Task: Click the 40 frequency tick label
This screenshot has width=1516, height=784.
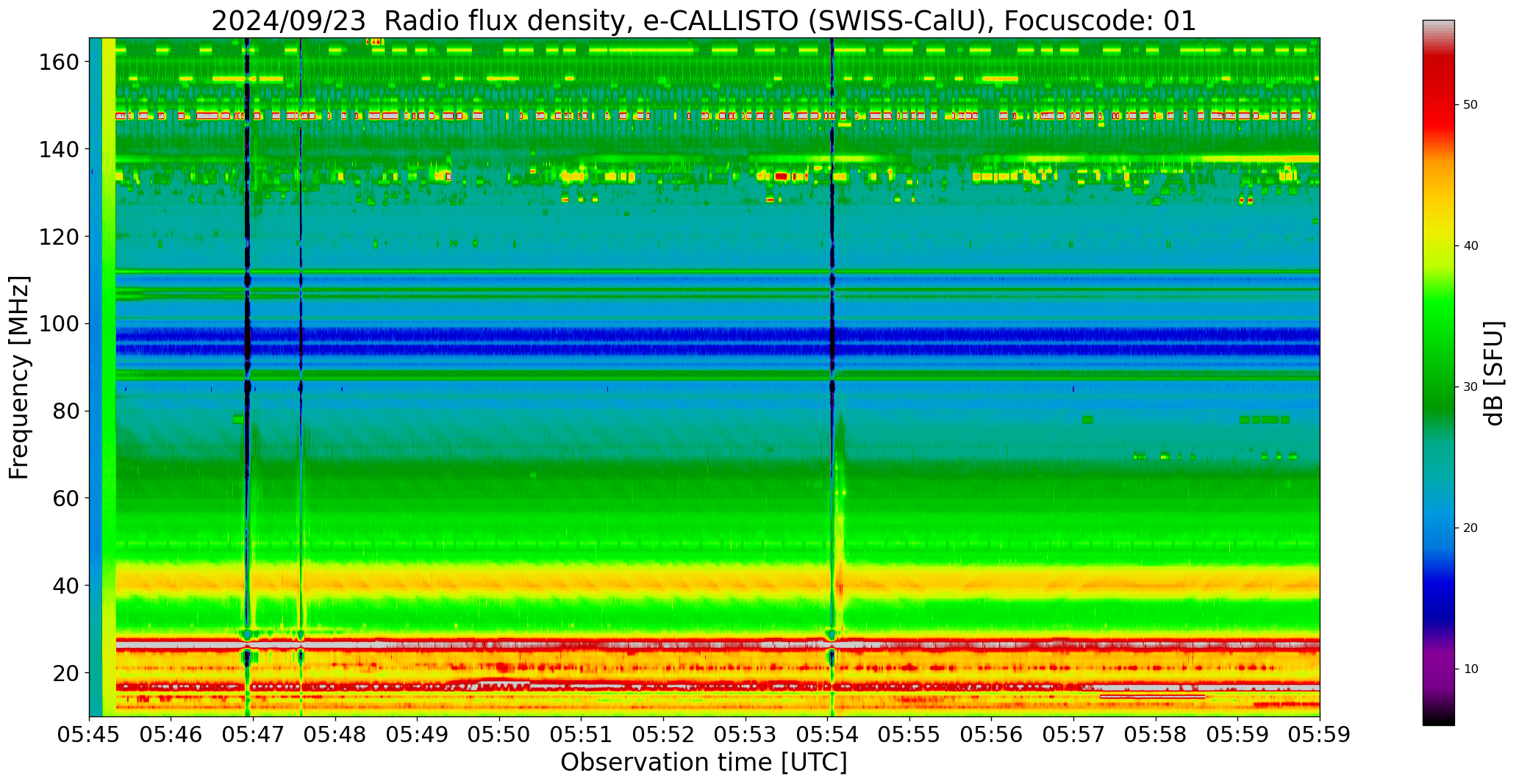Action: (x=66, y=586)
